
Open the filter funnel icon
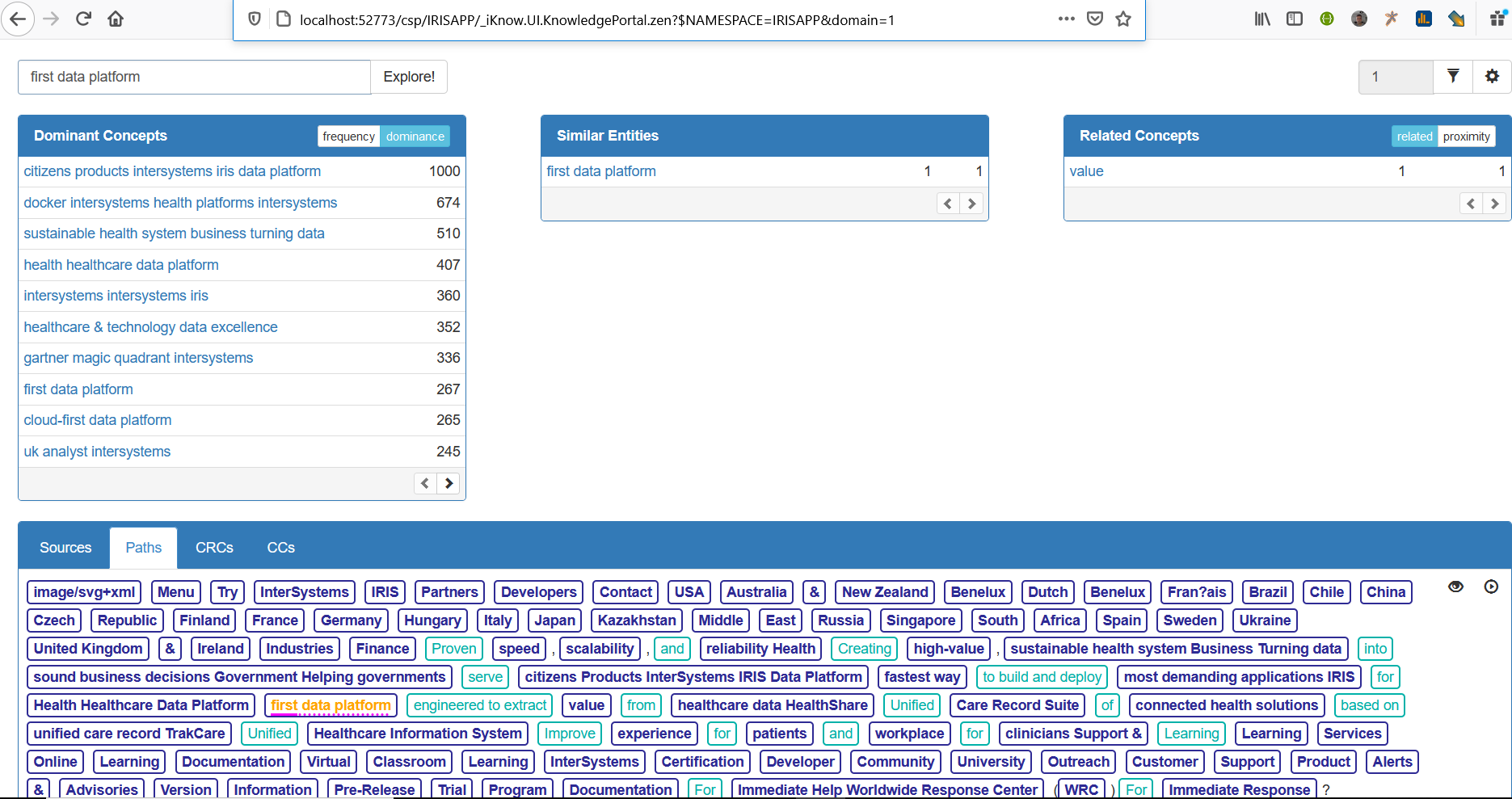[1453, 77]
